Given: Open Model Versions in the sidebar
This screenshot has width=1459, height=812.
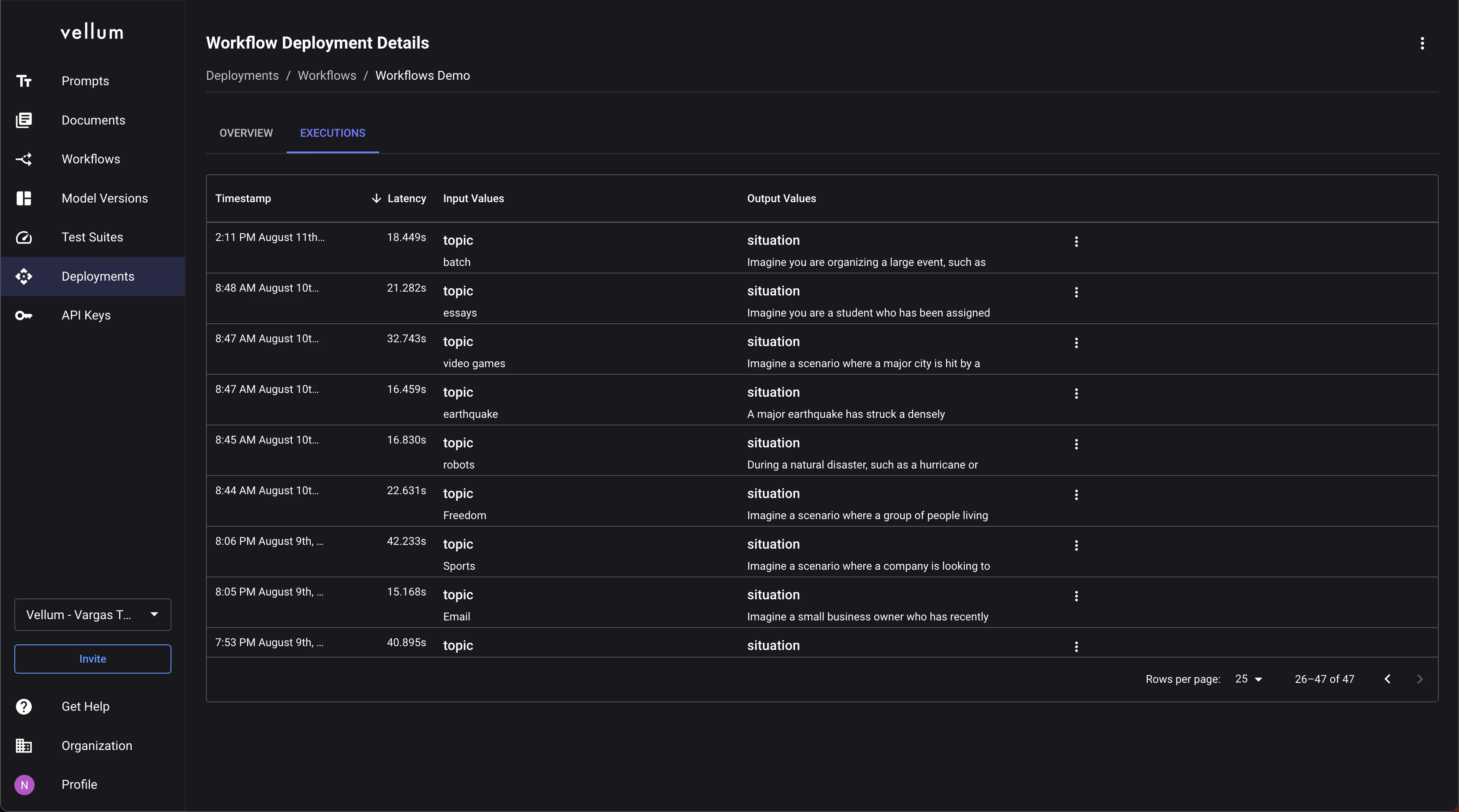Looking at the screenshot, I should coord(105,198).
